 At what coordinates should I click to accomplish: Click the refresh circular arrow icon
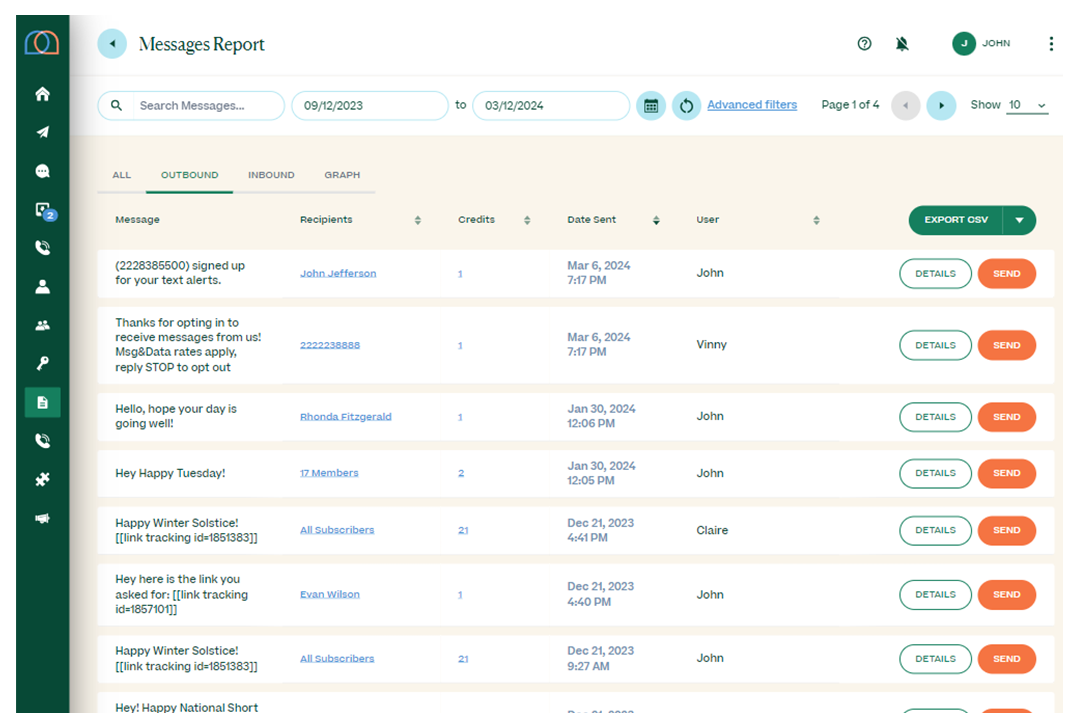click(x=686, y=106)
